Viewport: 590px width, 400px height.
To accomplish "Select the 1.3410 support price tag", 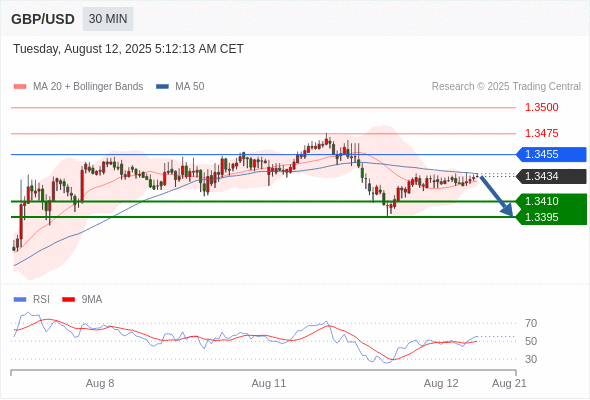I will click(x=551, y=201).
